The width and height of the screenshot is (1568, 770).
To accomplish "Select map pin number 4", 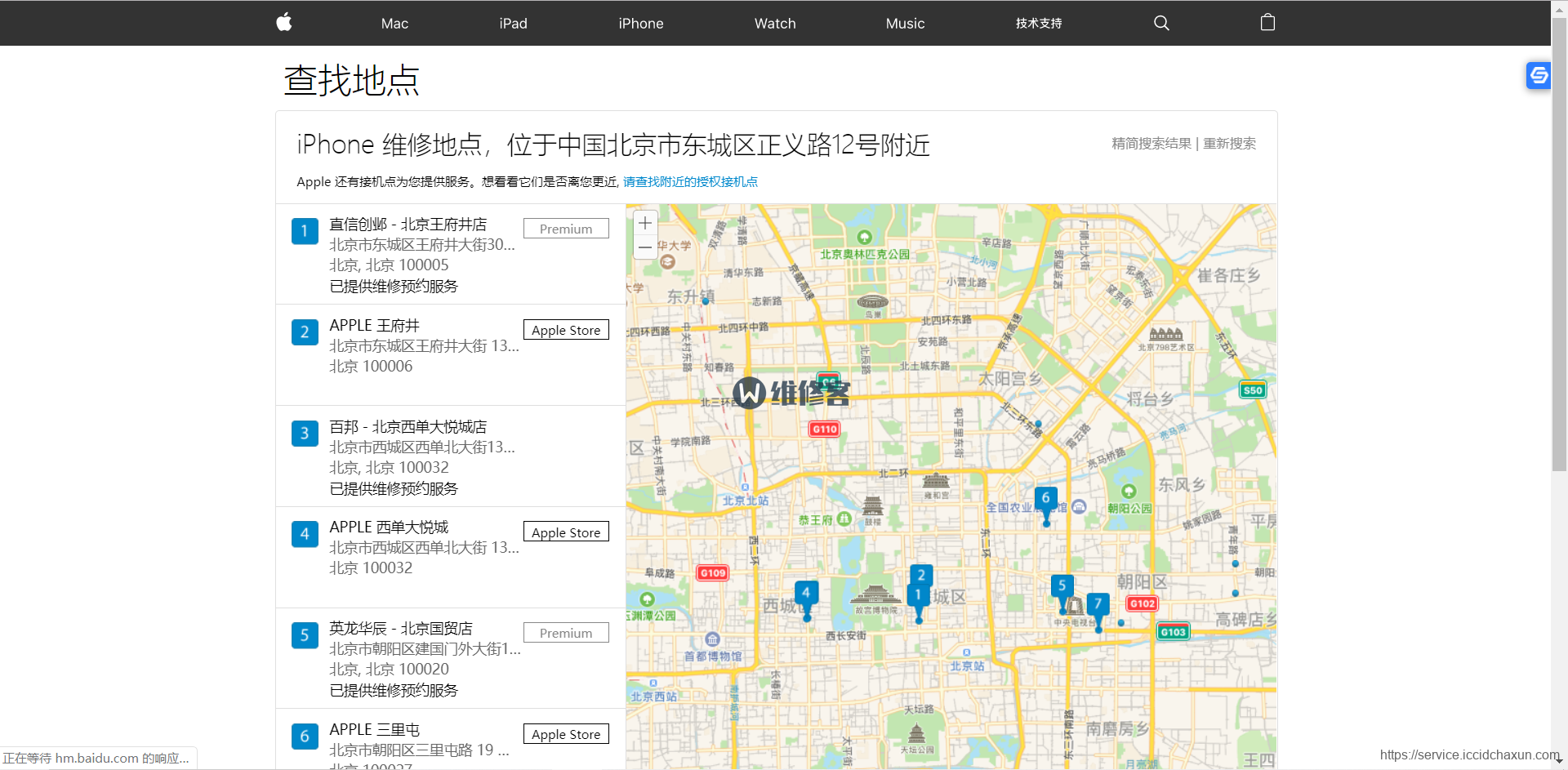I will 806,600.
